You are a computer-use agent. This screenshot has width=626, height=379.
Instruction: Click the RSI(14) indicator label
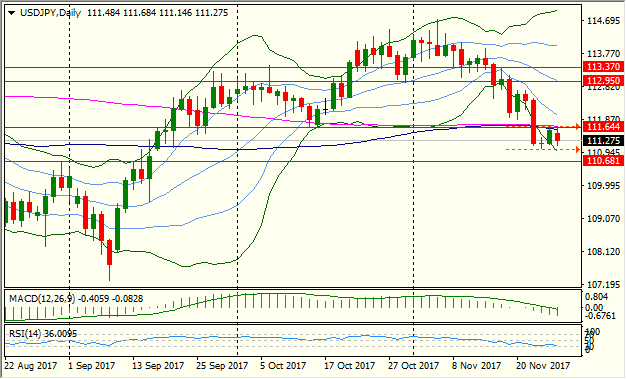(x=25, y=333)
